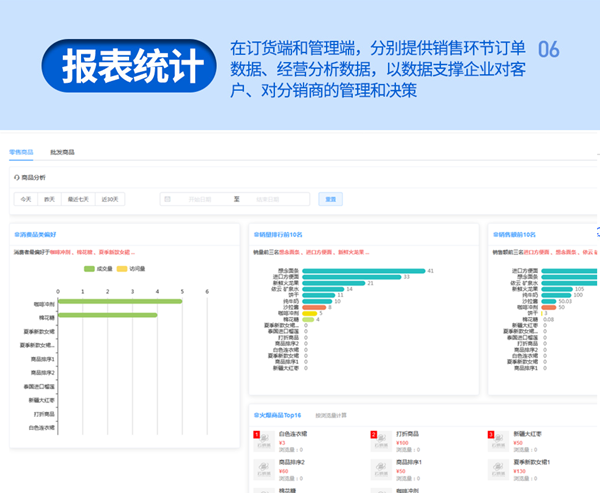Click the yellow 咖啡冲剂 bar with value 5

[x=310, y=313]
